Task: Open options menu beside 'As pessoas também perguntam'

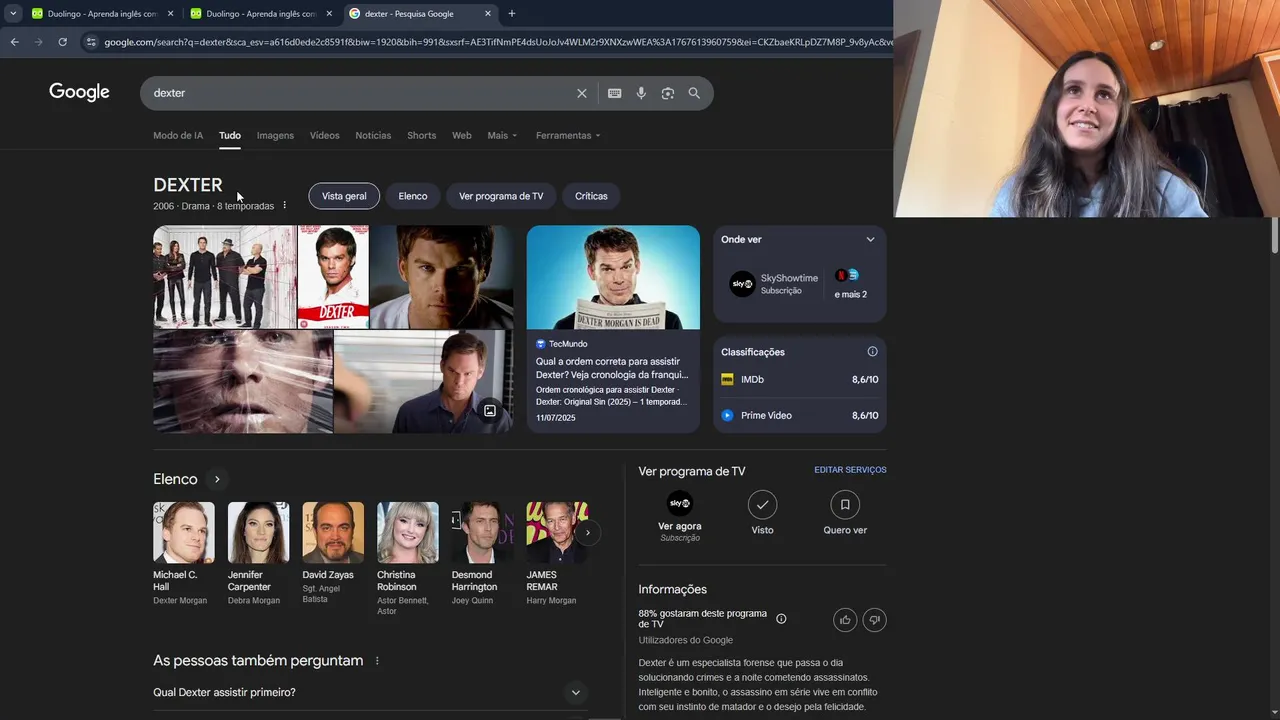Action: tap(377, 660)
